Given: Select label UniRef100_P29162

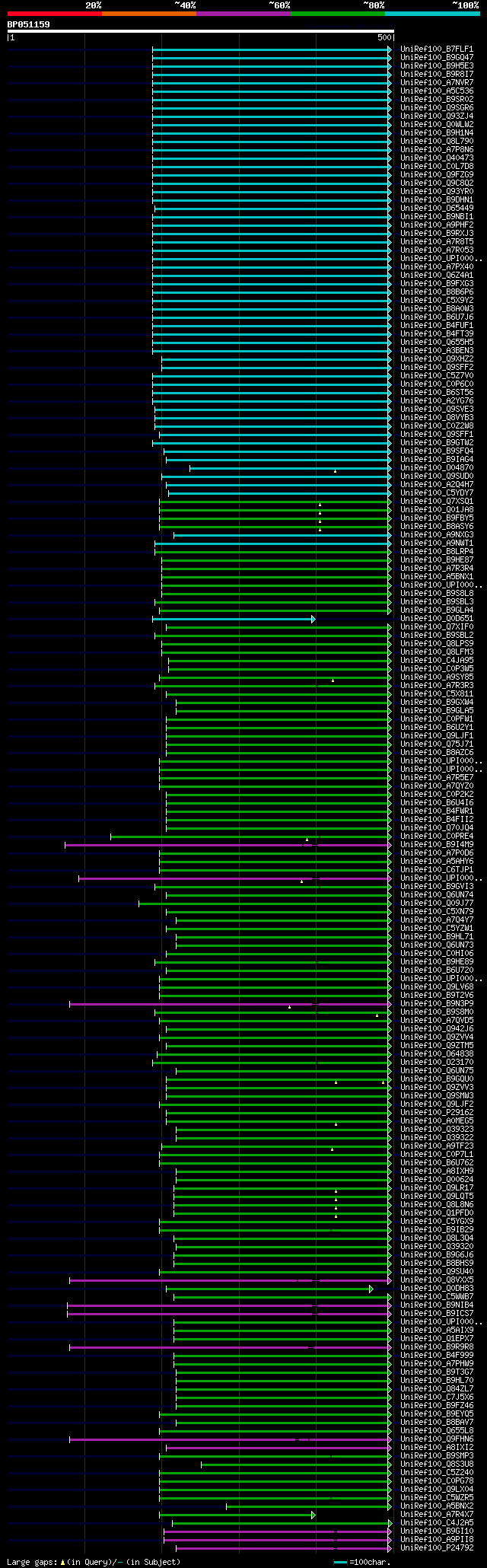Looking at the screenshot, I should tap(437, 1113).
